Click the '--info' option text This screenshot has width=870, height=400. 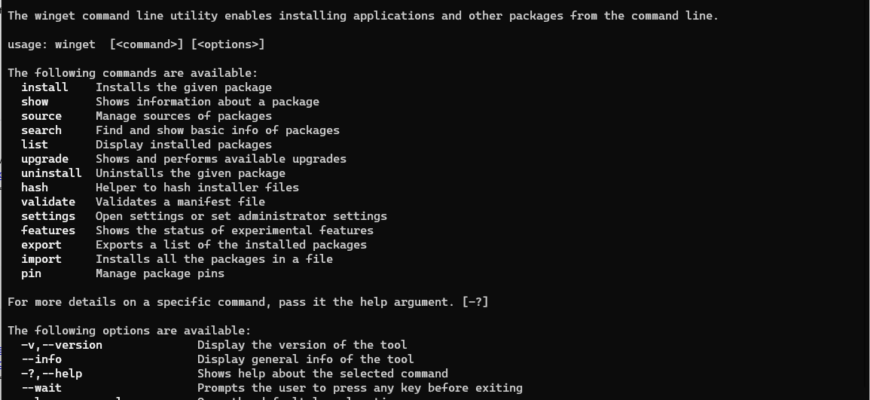(41, 360)
